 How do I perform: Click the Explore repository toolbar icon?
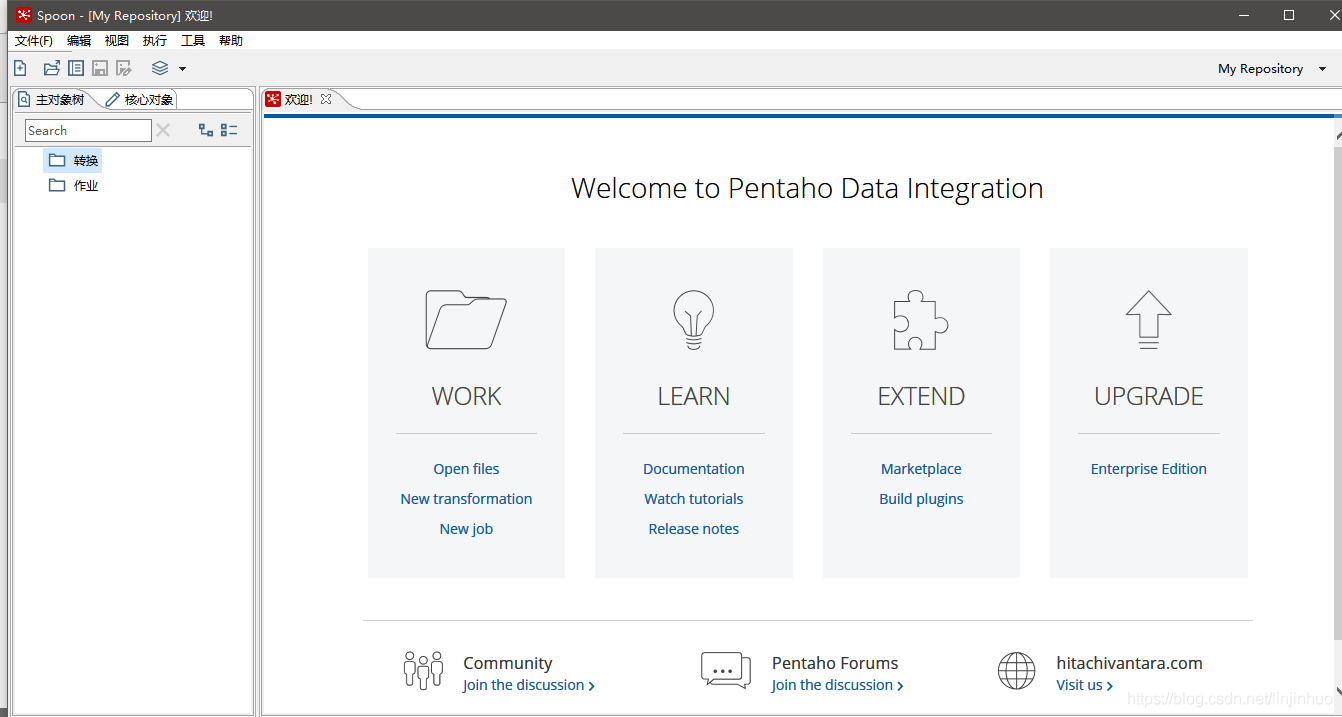coord(76,68)
